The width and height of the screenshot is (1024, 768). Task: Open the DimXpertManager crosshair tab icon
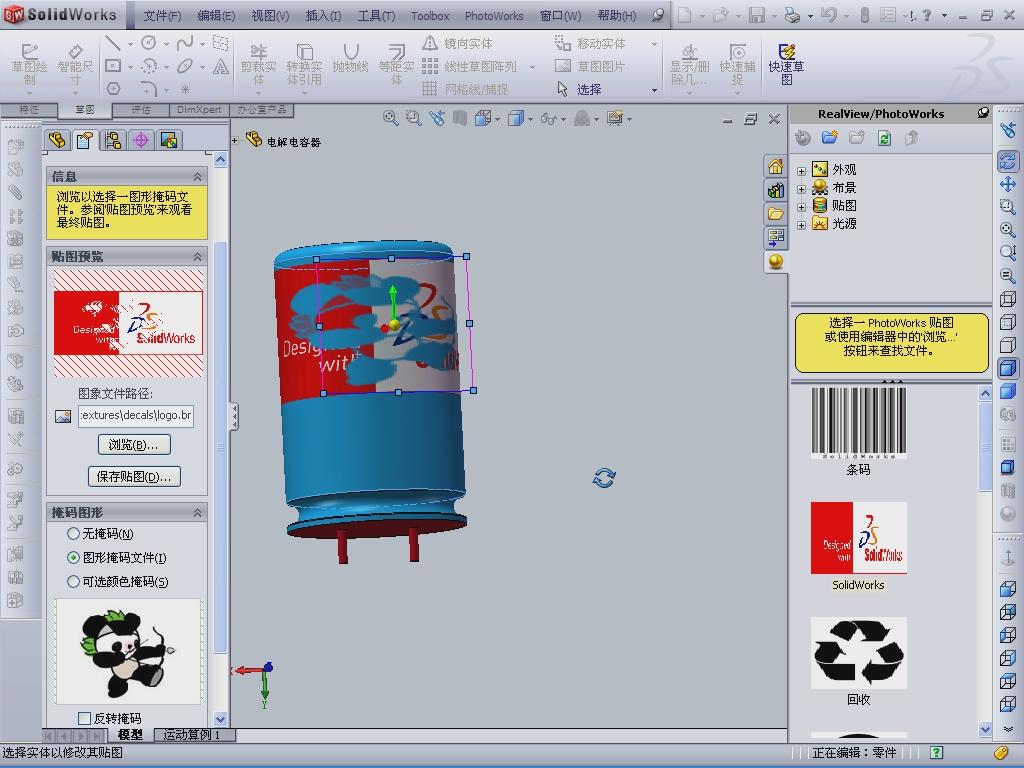click(140, 140)
